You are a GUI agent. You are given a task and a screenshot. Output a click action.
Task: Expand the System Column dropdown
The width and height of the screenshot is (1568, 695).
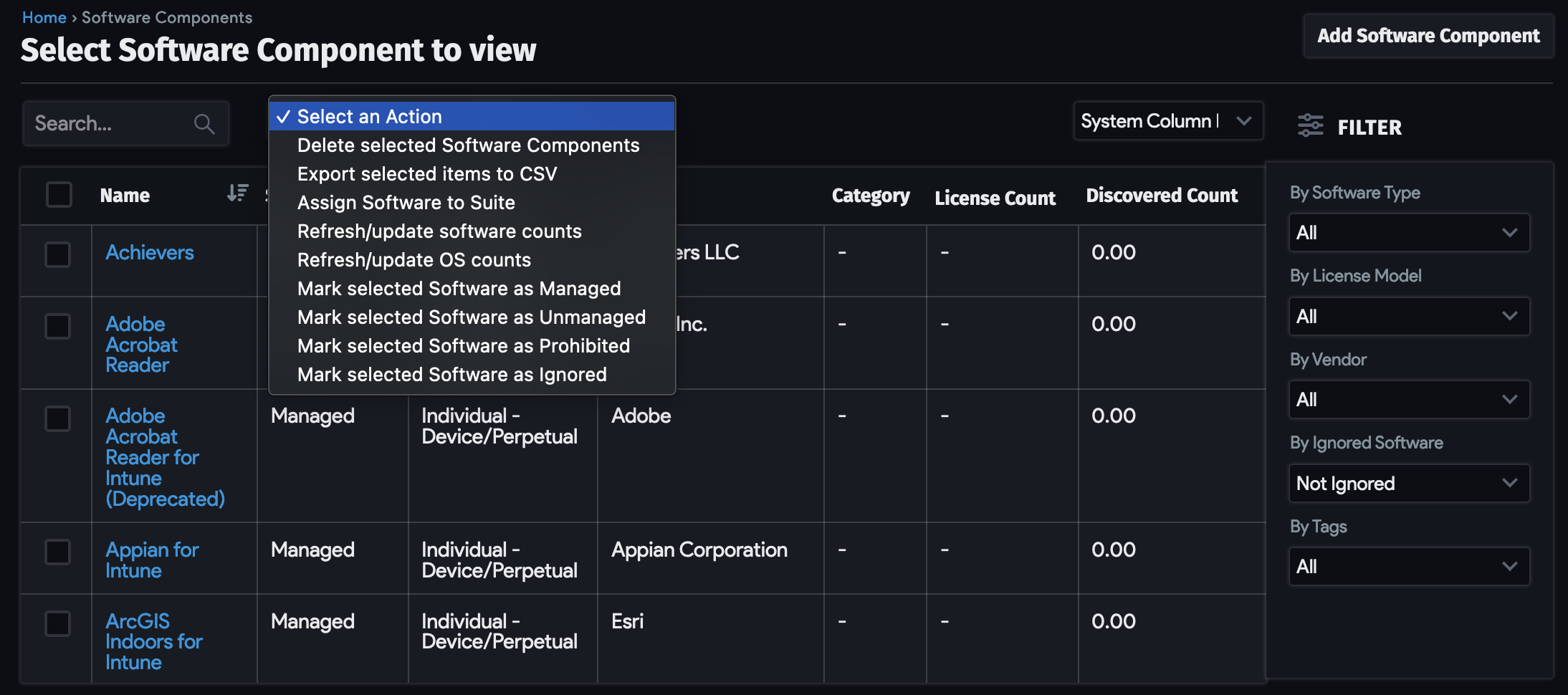pos(1167,121)
